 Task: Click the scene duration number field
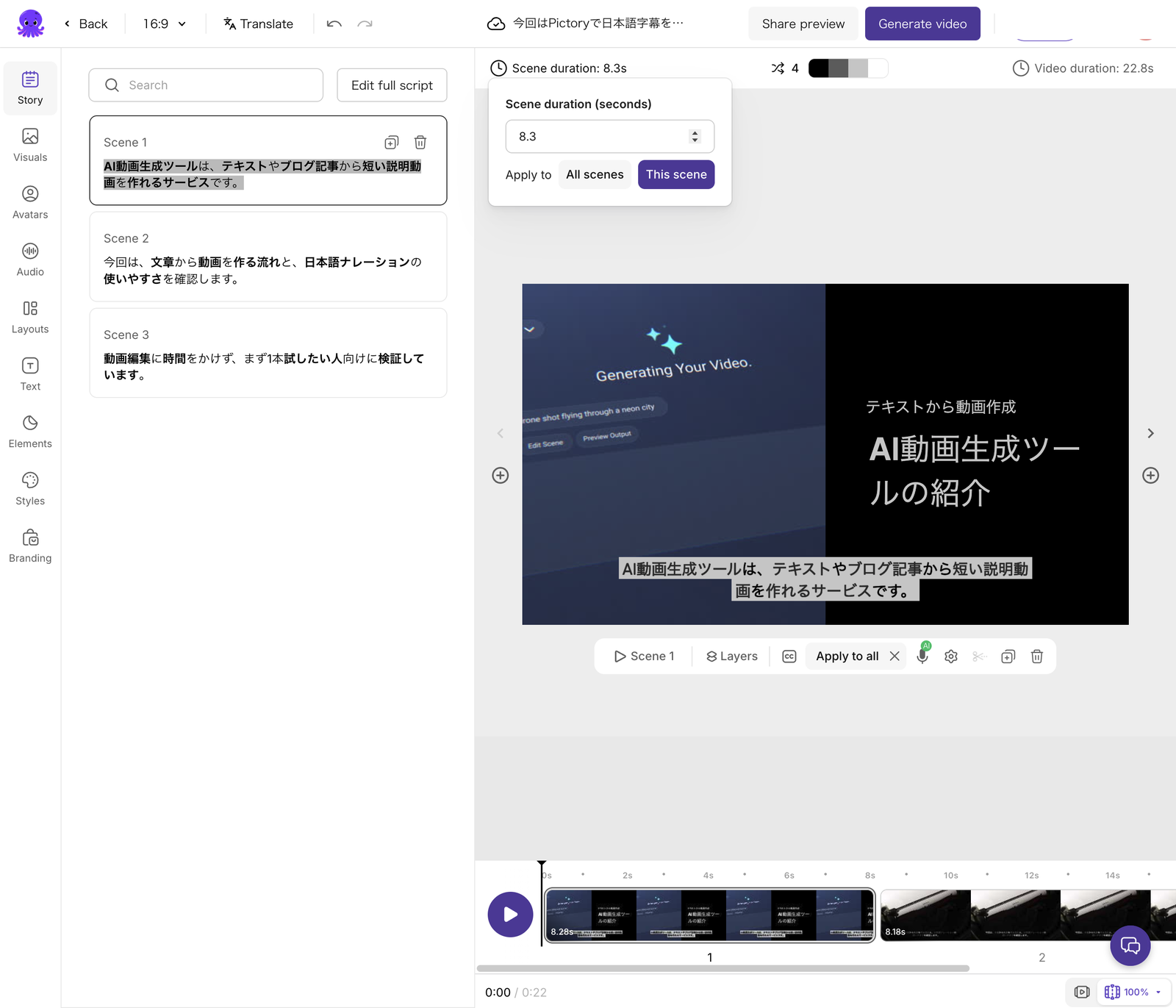tap(610, 137)
